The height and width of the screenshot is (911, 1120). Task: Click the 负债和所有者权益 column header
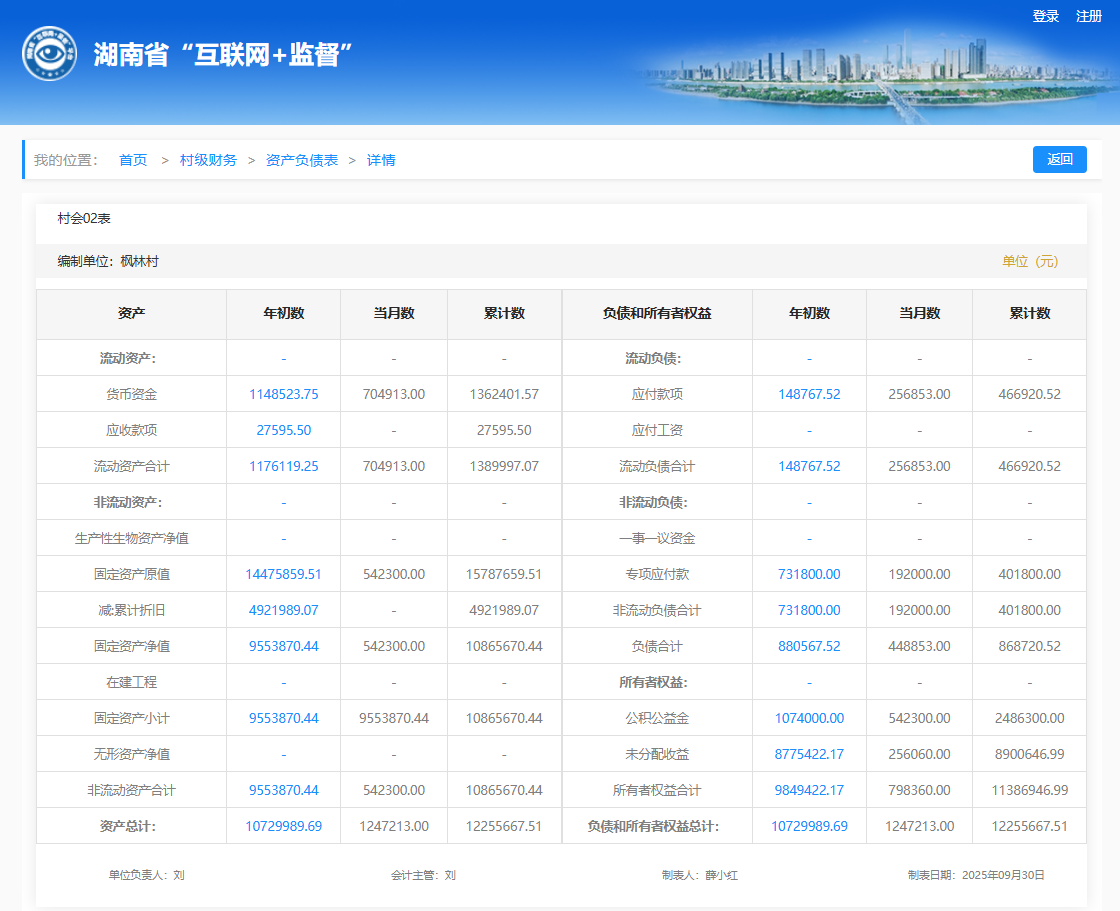click(657, 313)
